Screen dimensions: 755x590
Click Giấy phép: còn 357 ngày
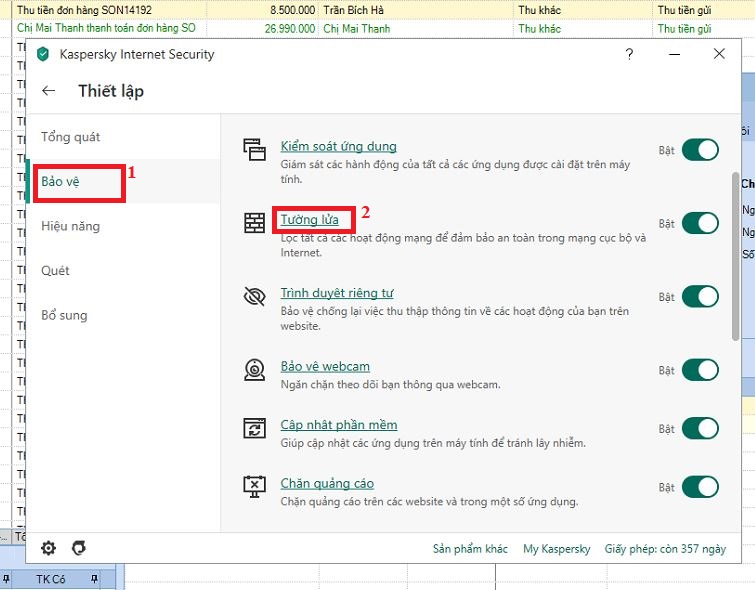[665, 549]
